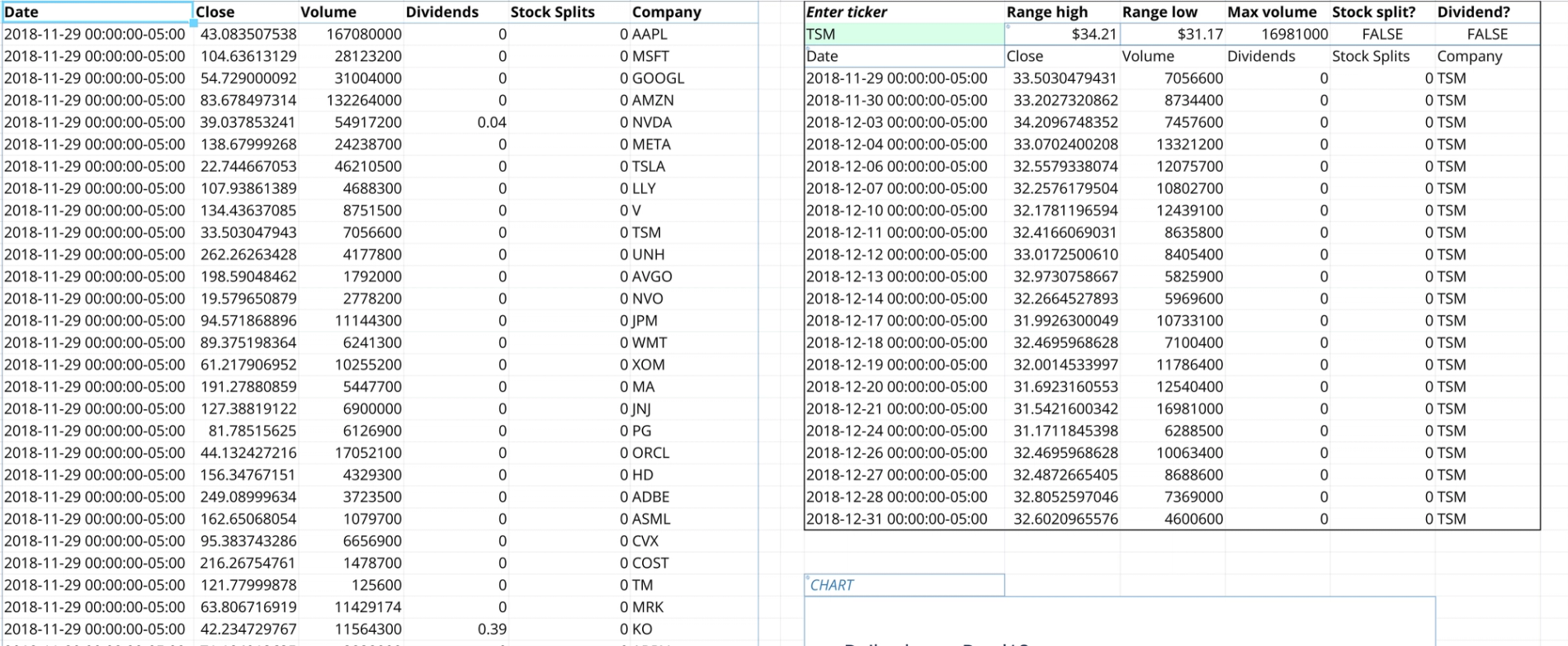Screen dimensions: 1568x646
Task: Click the $34.21 range high value
Action: pos(1062,34)
